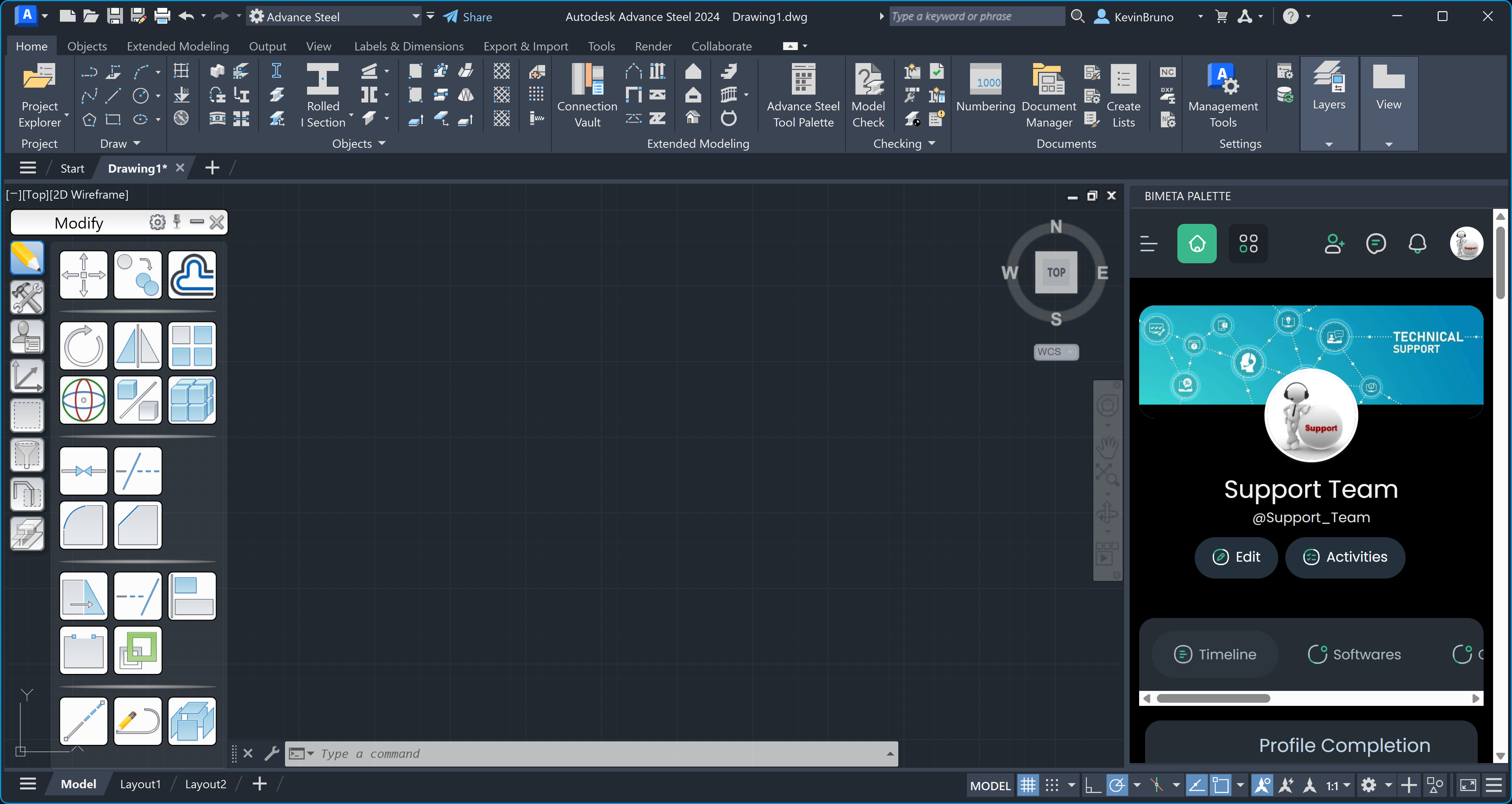Switch to the Objects ribbon tab
This screenshot has height=804, width=1512.
(x=87, y=46)
